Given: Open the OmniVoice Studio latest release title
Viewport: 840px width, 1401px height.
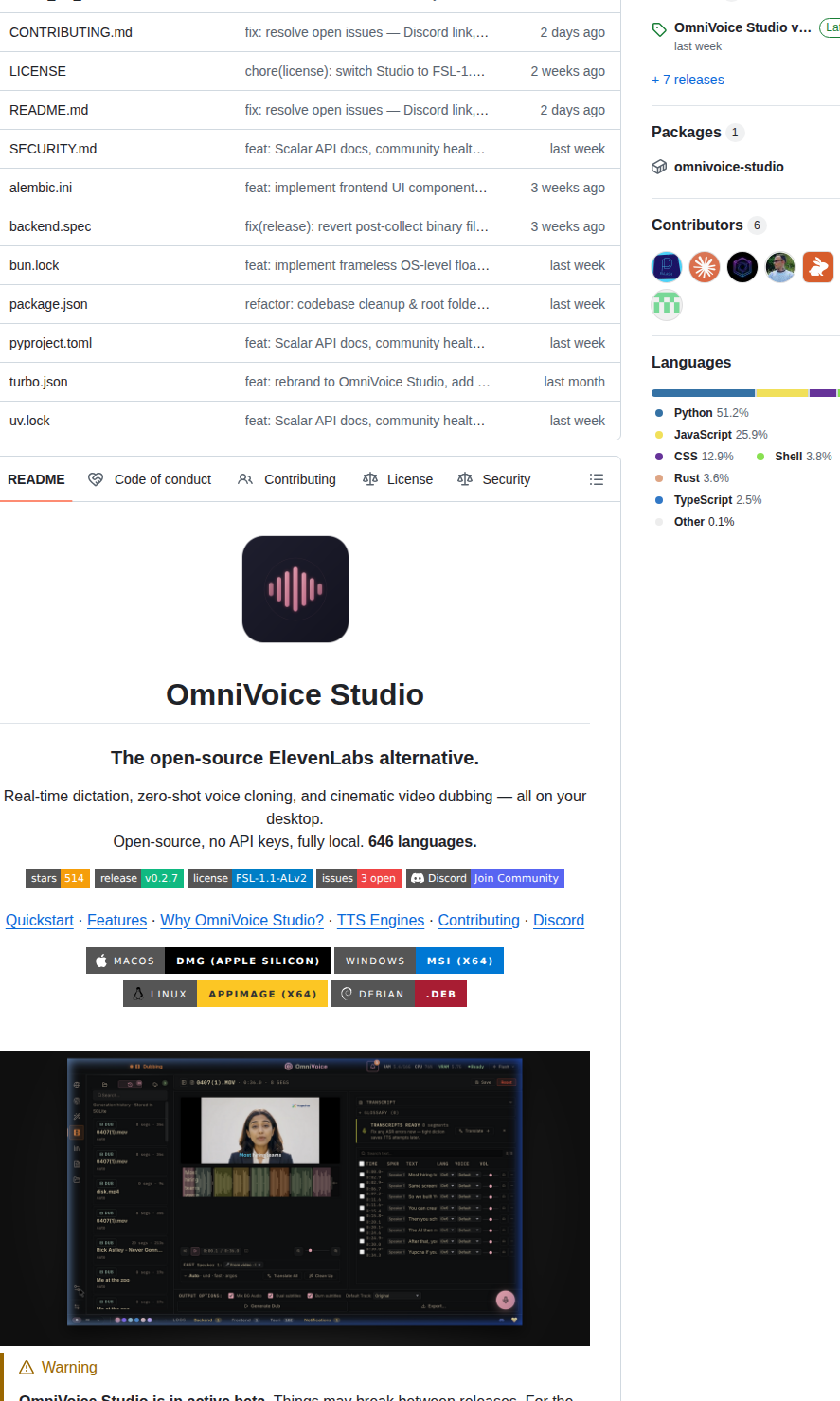Looking at the screenshot, I should (742, 28).
